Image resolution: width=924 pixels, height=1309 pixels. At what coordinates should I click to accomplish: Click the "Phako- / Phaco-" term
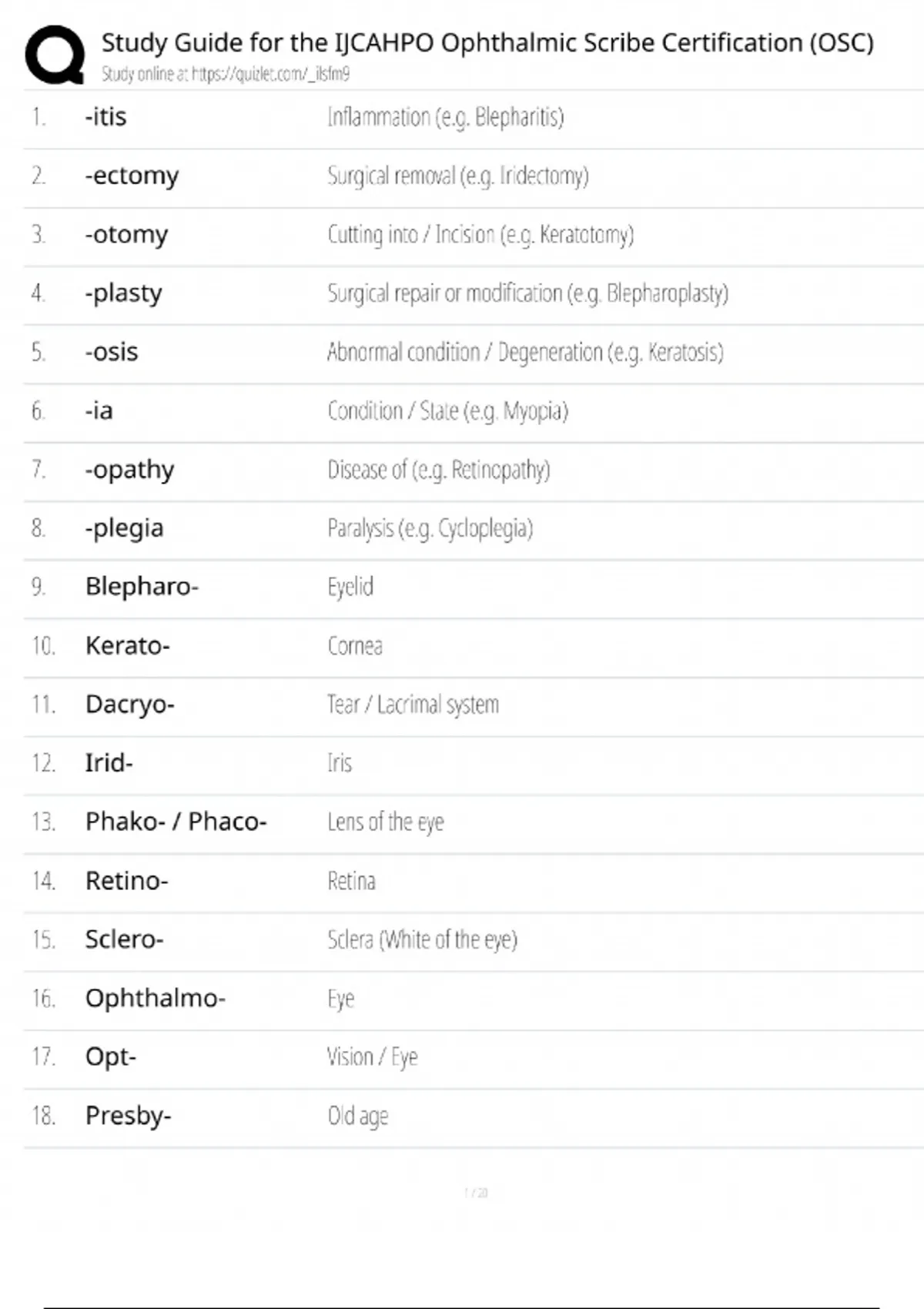click(176, 822)
